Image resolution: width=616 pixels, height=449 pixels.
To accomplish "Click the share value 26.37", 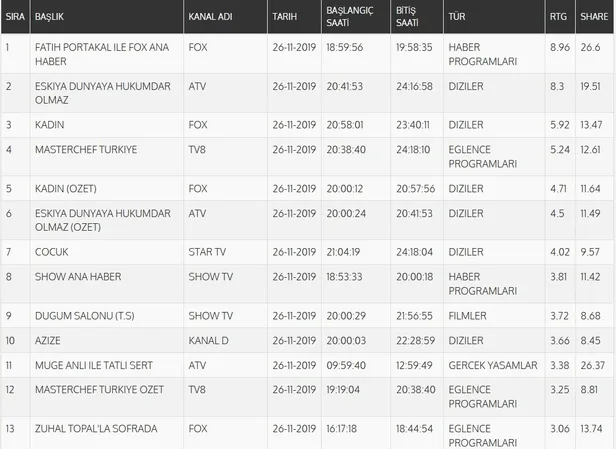I will coord(592,365).
